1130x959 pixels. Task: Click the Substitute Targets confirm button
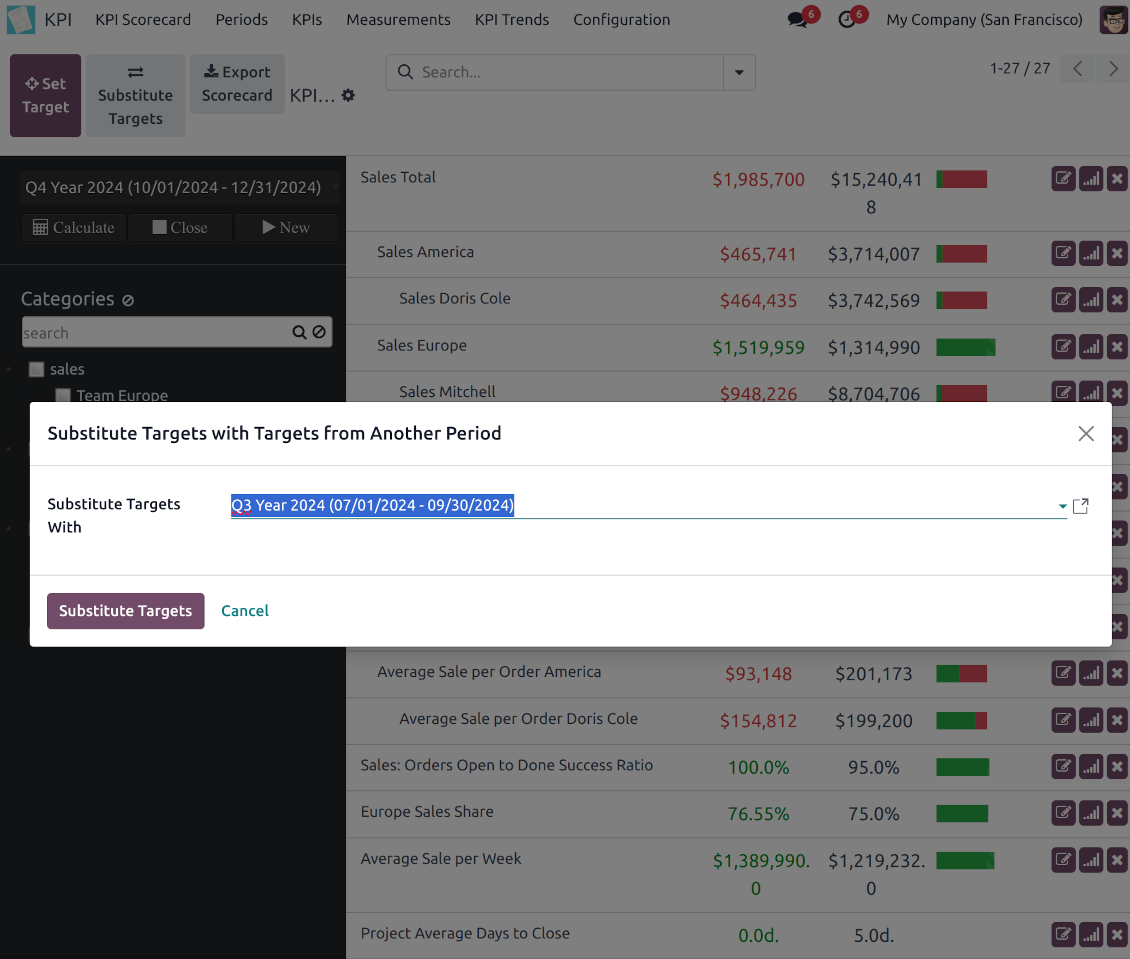125,611
